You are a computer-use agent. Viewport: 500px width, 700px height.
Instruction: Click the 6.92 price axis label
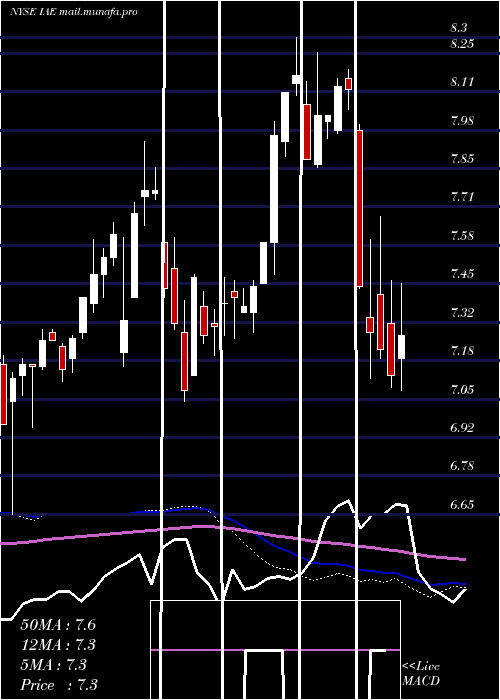(x=462, y=428)
